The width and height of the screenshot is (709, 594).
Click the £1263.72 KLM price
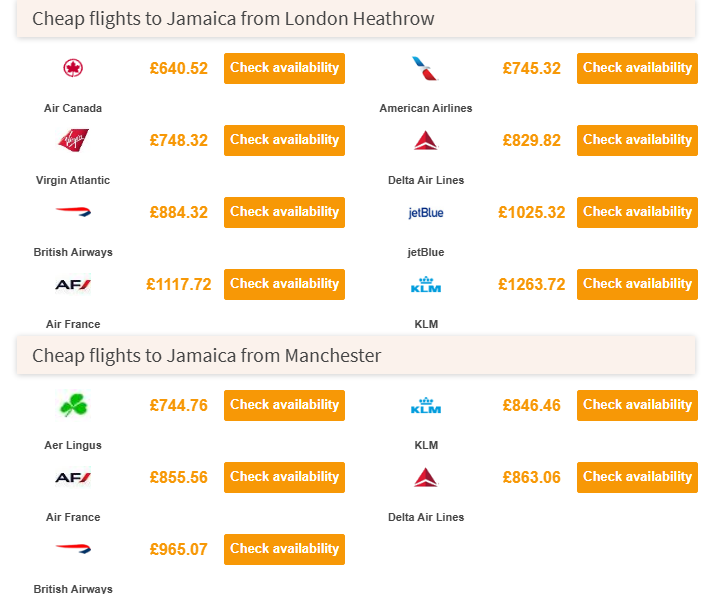tap(531, 284)
